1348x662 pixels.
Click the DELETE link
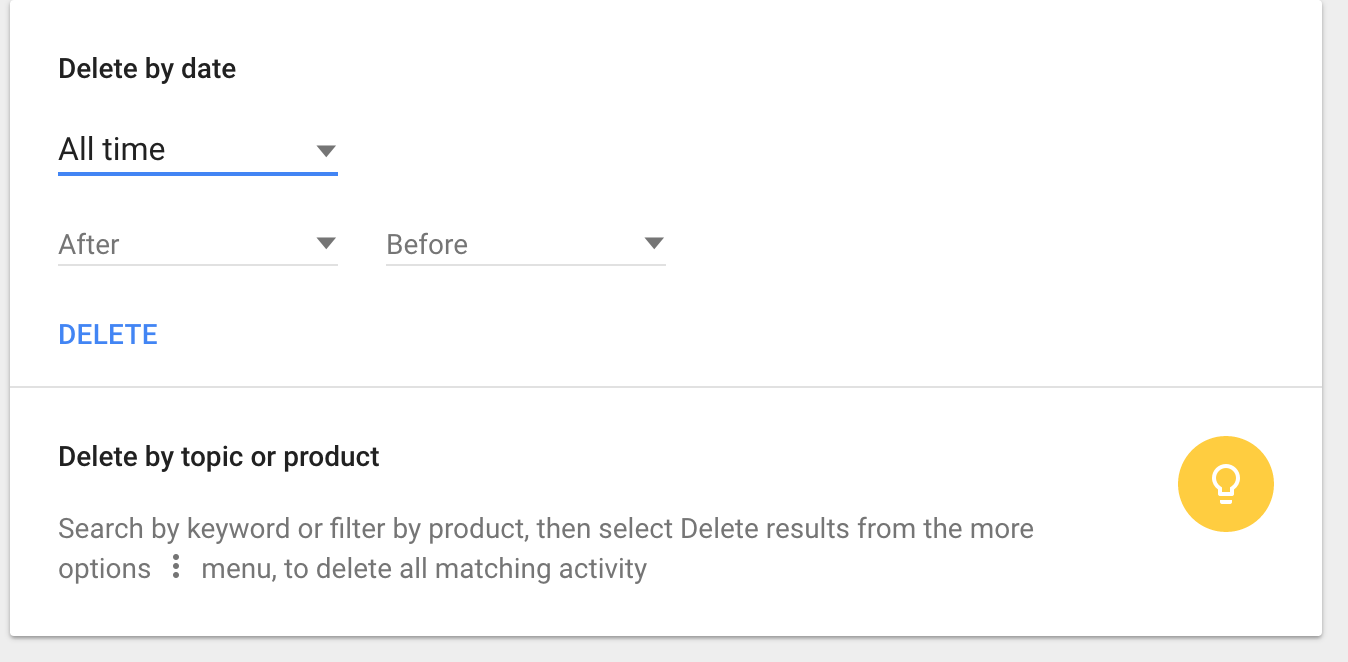click(x=107, y=334)
